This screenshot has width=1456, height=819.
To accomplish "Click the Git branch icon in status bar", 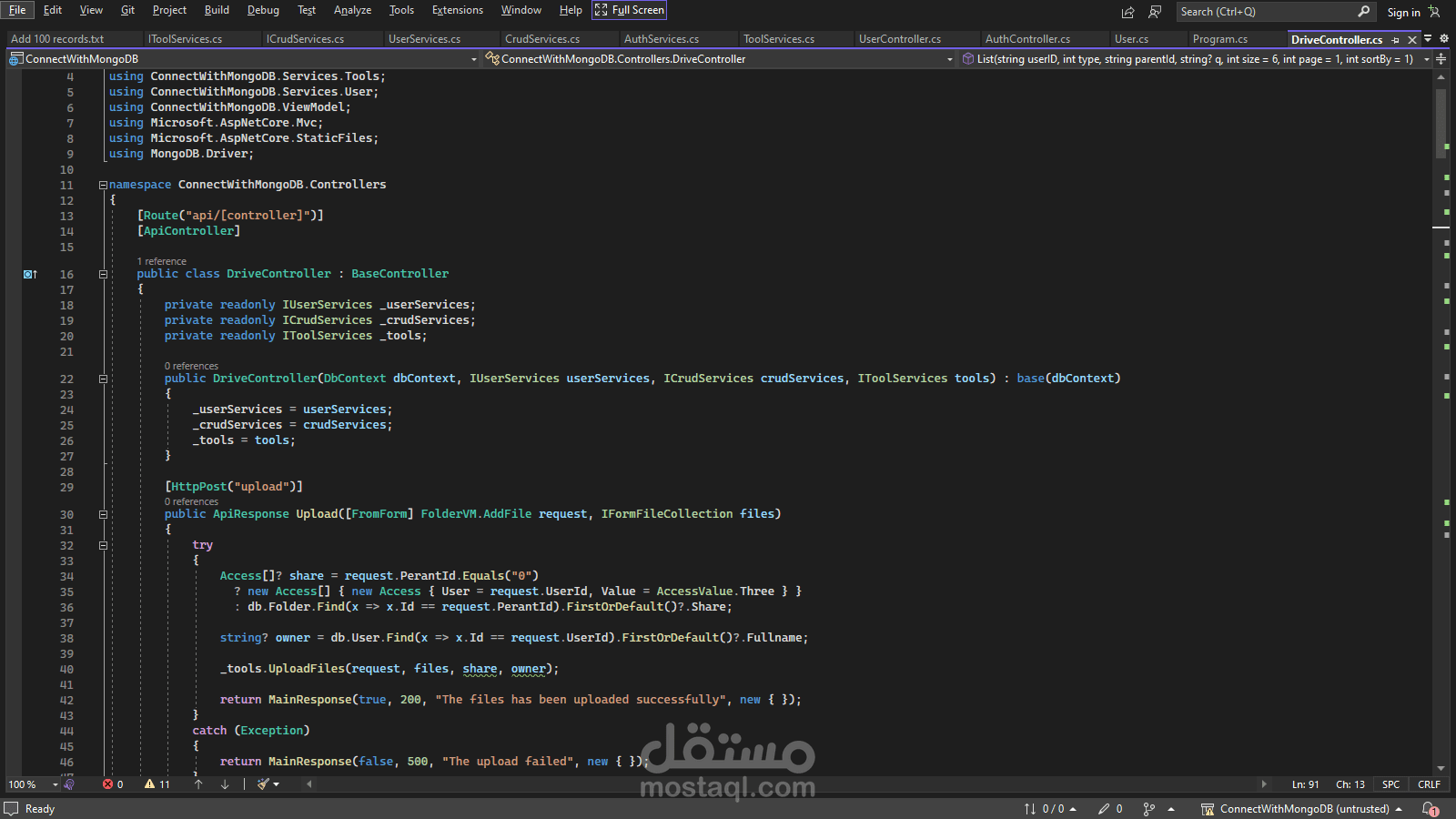I will point(1149,809).
